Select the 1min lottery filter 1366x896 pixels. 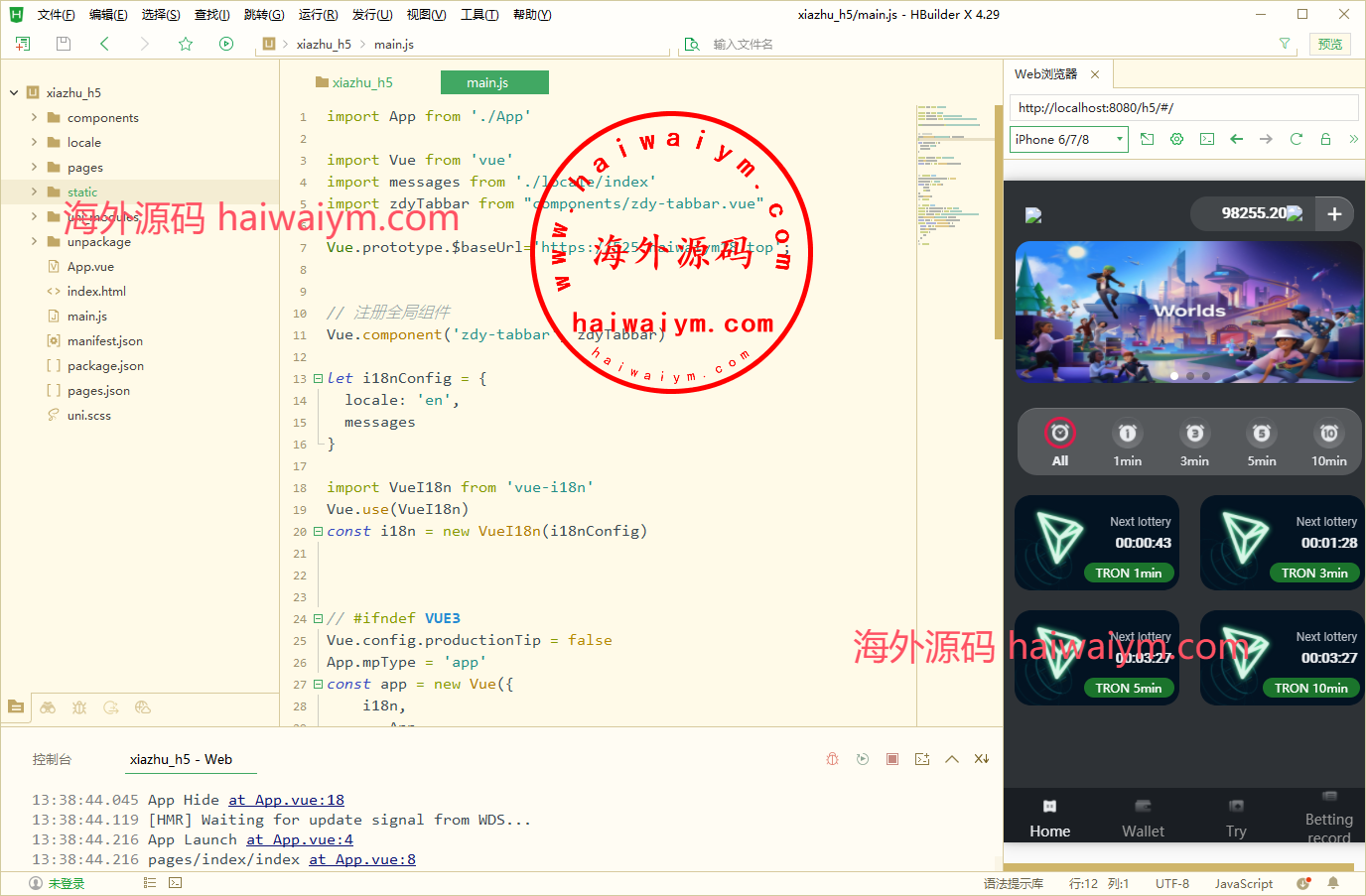click(x=1127, y=443)
